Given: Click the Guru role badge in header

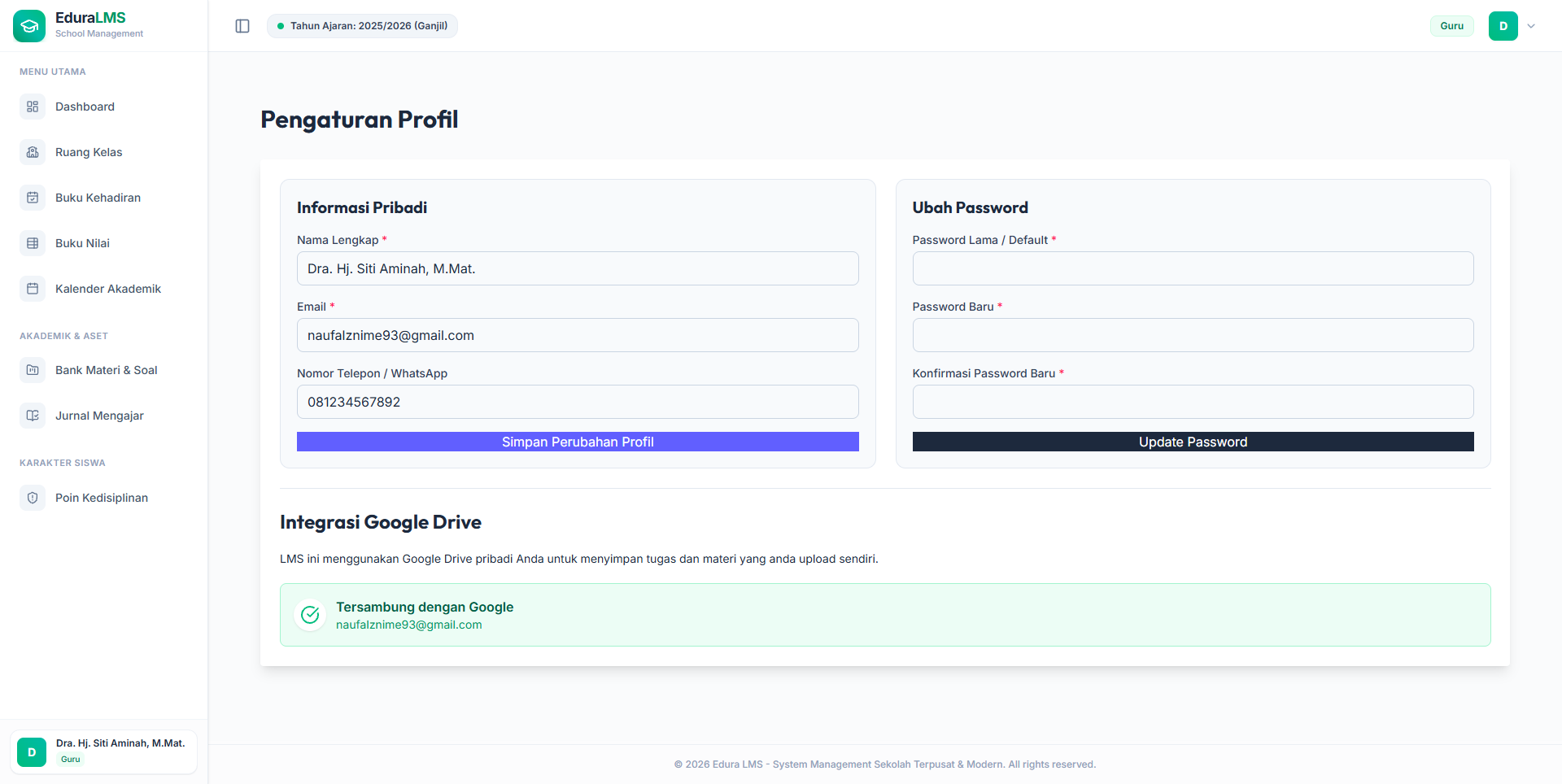Looking at the screenshot, I should click(1451, 26).
